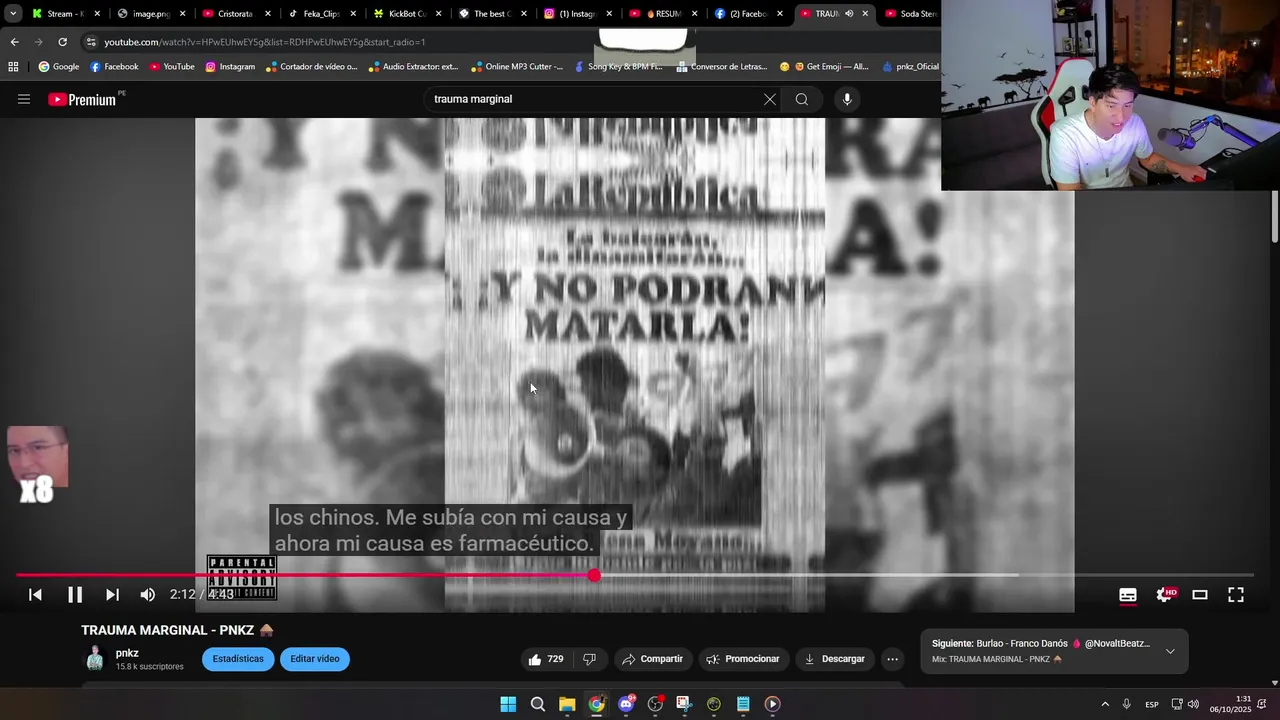1280x720 pixels.
Task: Switch the player to theater mode
Action: [x=1200, y=595]
